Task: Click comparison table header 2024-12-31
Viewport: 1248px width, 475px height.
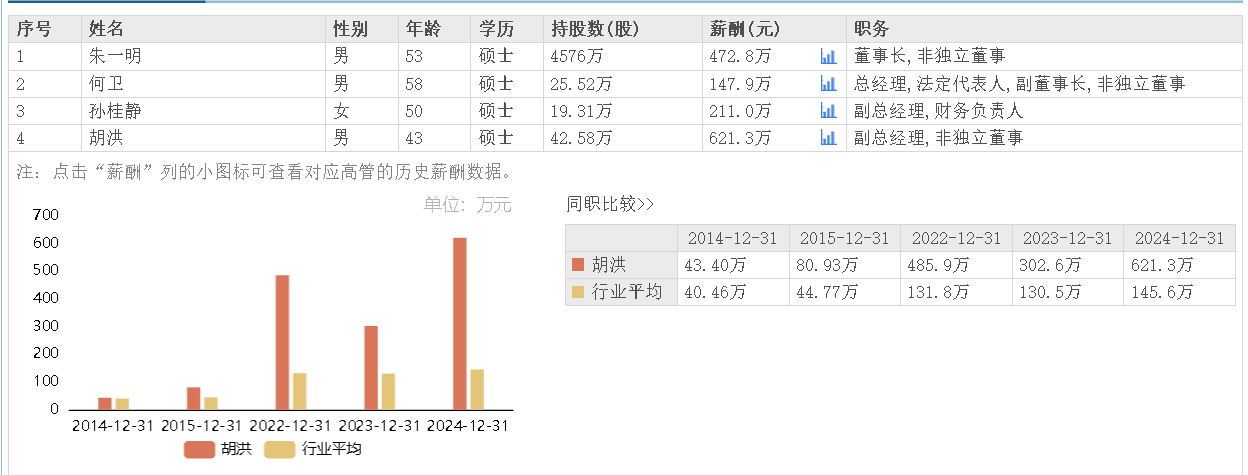Action: point(1179,238)
